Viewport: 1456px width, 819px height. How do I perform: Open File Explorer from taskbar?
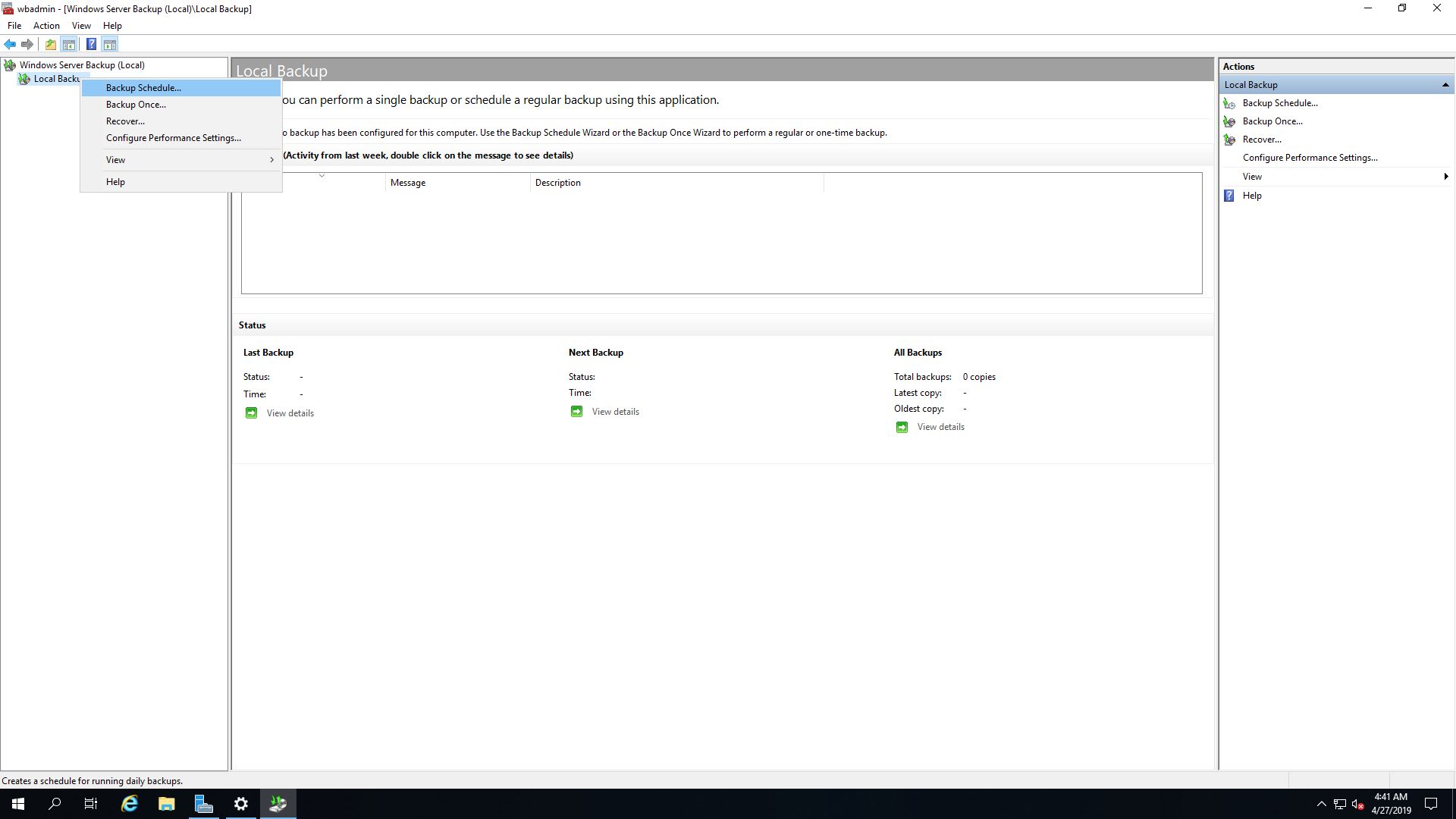[166, 804]
